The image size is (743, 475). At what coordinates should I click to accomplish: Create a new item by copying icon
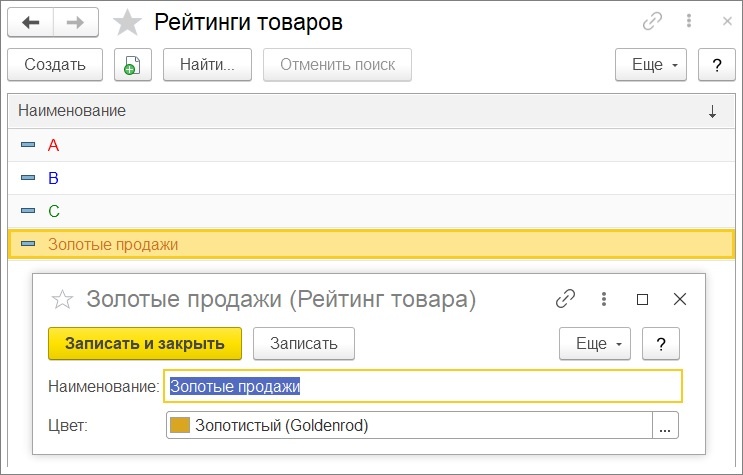[x=133, y=64]
